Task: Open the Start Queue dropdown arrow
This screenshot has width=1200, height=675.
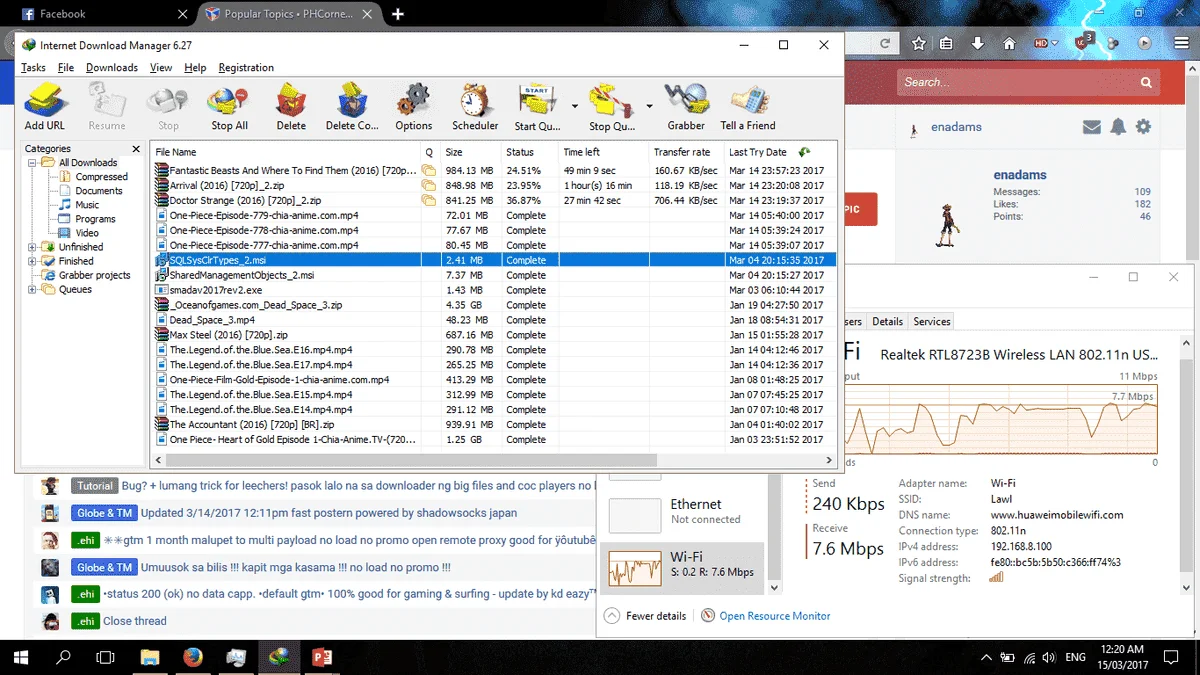Action: [x=574, y=105]
